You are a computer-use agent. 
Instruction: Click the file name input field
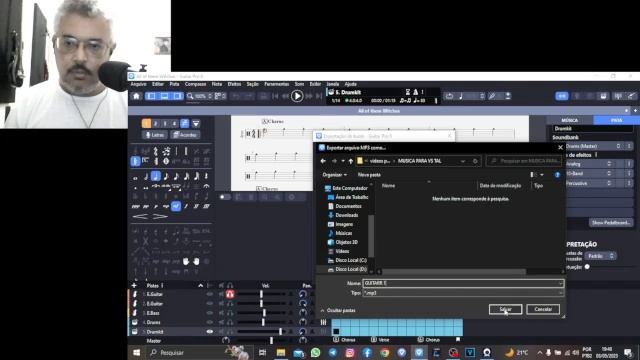[x=463, y=283]
